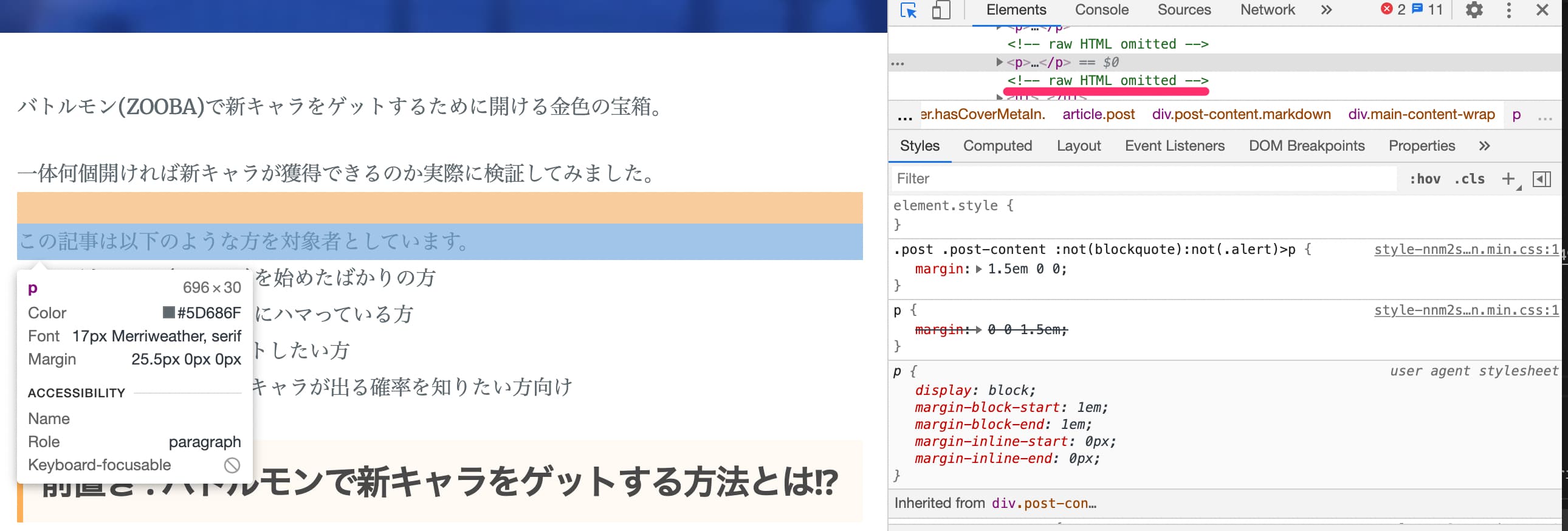This screenshot has height=531, width=1568.
Task: Close the DevTools panel
Action: click(x=1542, y=10)
